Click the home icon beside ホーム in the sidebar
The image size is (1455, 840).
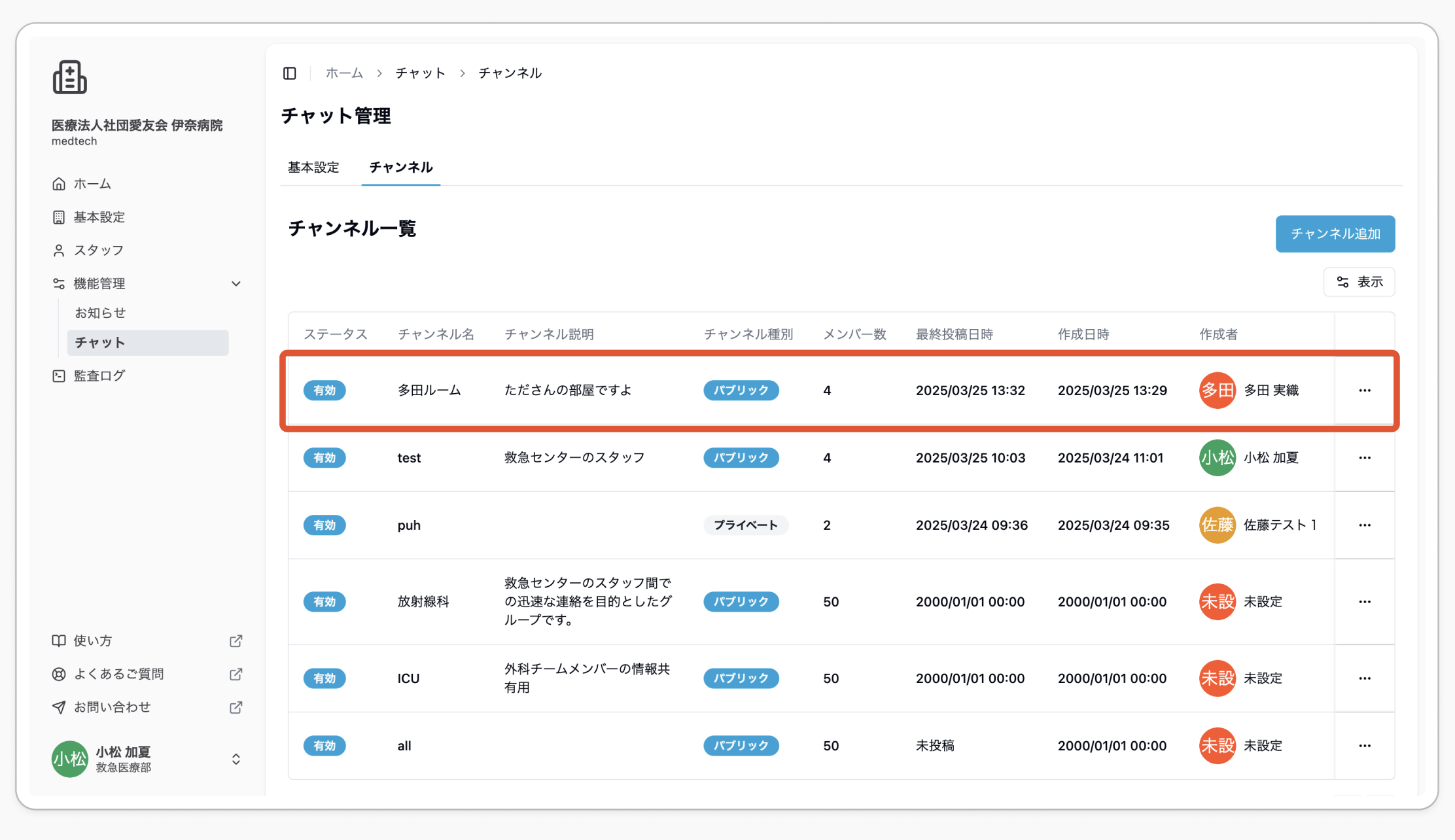pos(59,184)
